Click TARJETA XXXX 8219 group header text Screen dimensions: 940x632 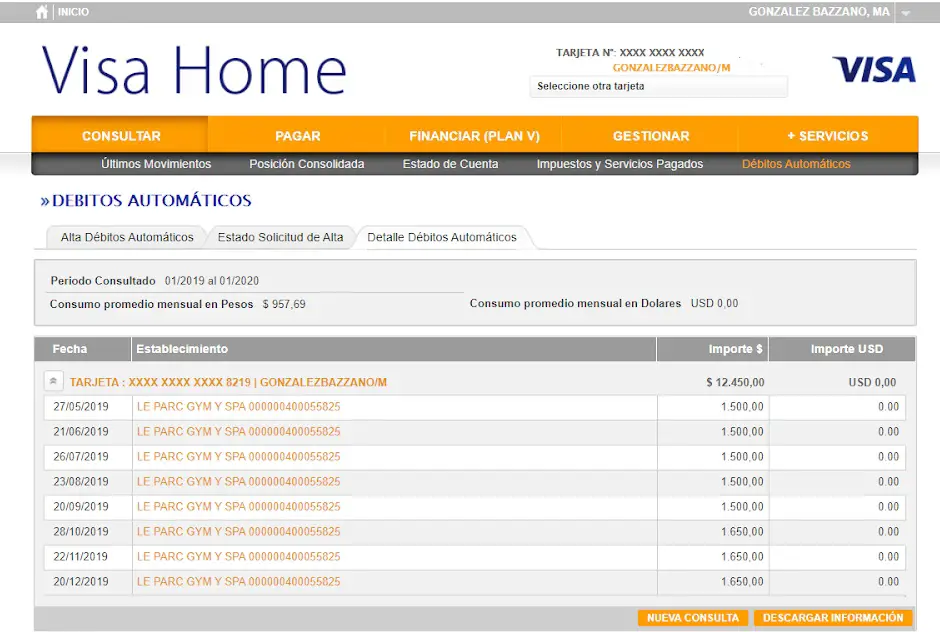(x=228, y=382)
